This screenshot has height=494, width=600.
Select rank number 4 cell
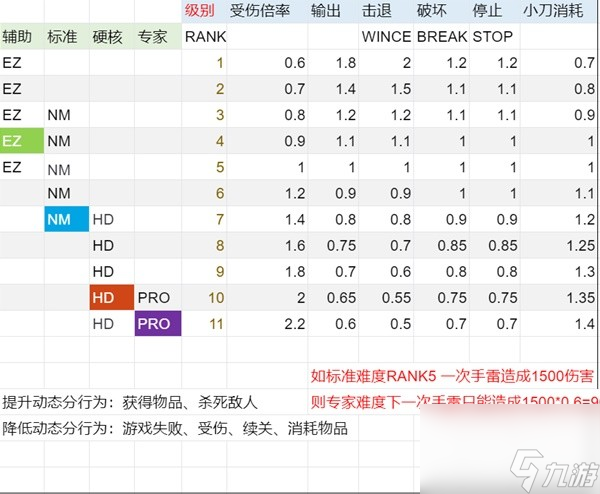pyautogui.click(x=204, y=141)
